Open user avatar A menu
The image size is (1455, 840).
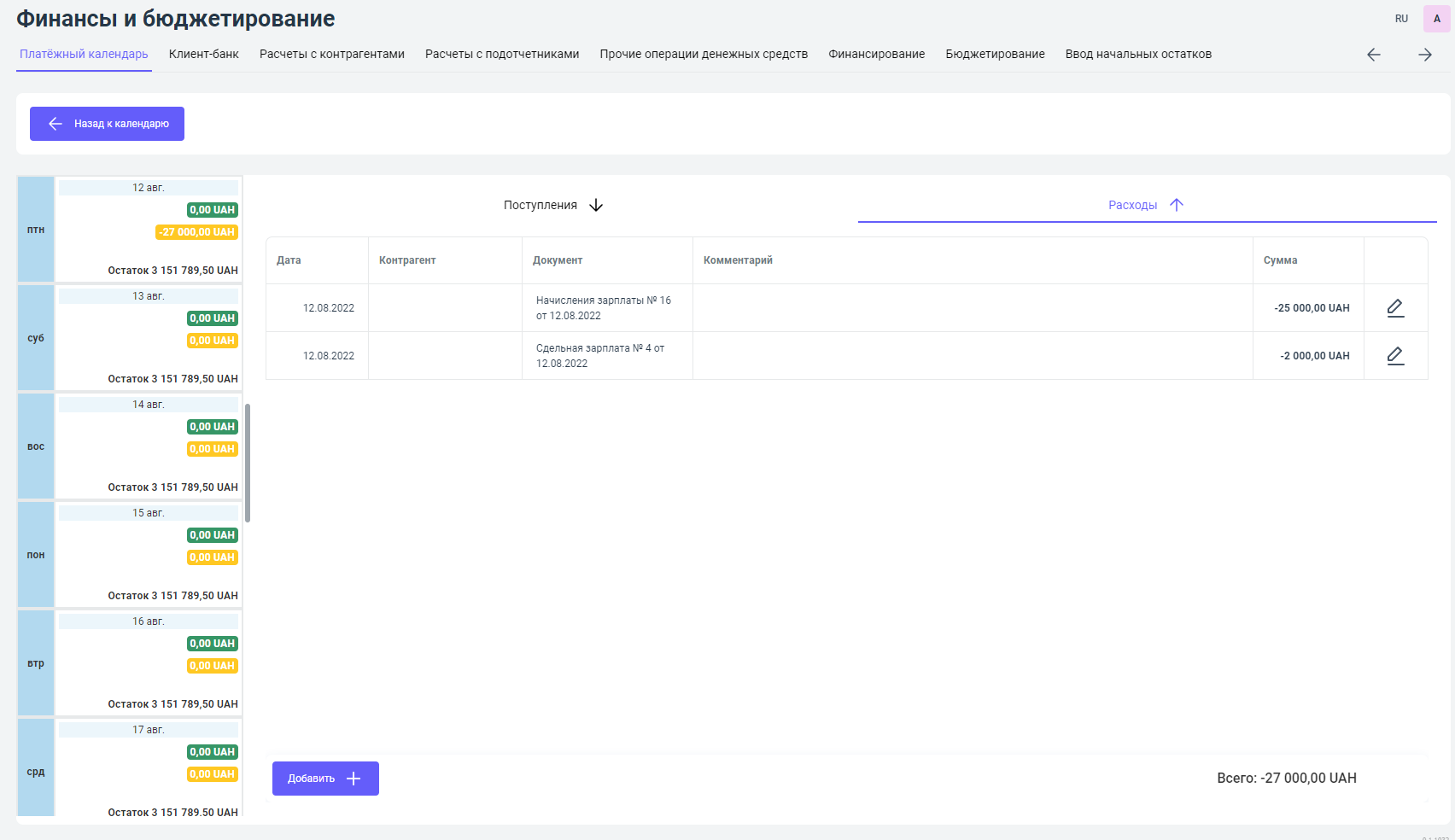1436,19
